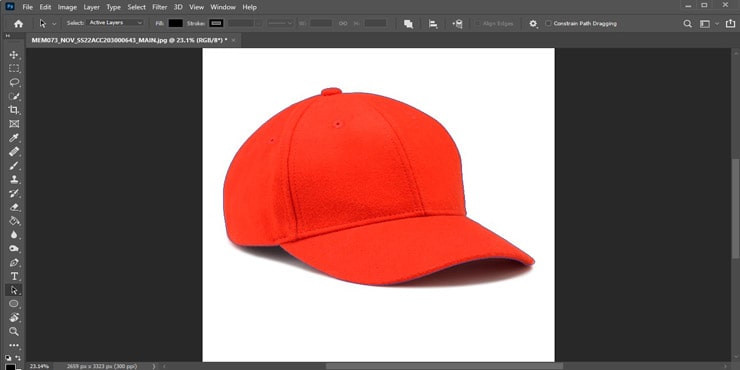Screen dimensions: 740x370
Task: Toggle the Align Edges checkbox
Action: tap(477, 24)
